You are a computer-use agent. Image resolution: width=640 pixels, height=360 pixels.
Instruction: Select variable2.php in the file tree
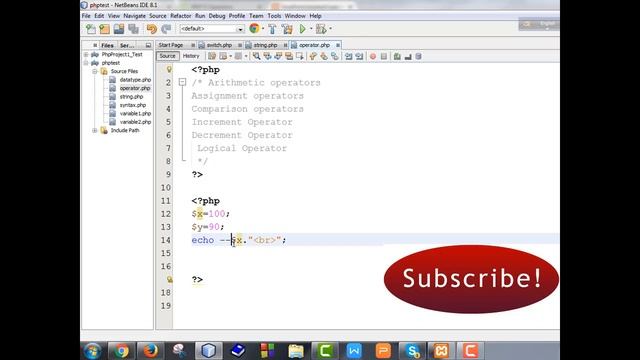pyautogui.click(x=135, y=122)
